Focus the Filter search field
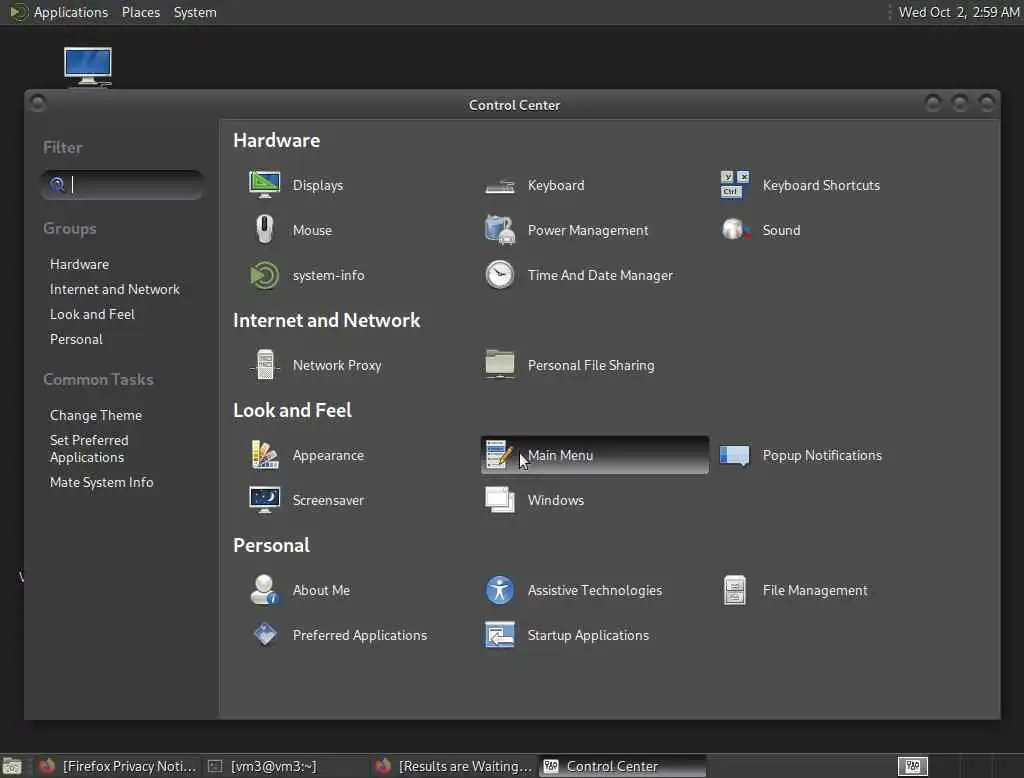Image resolution: width=1024 pixels, height=778 pixels. [122, 185]
